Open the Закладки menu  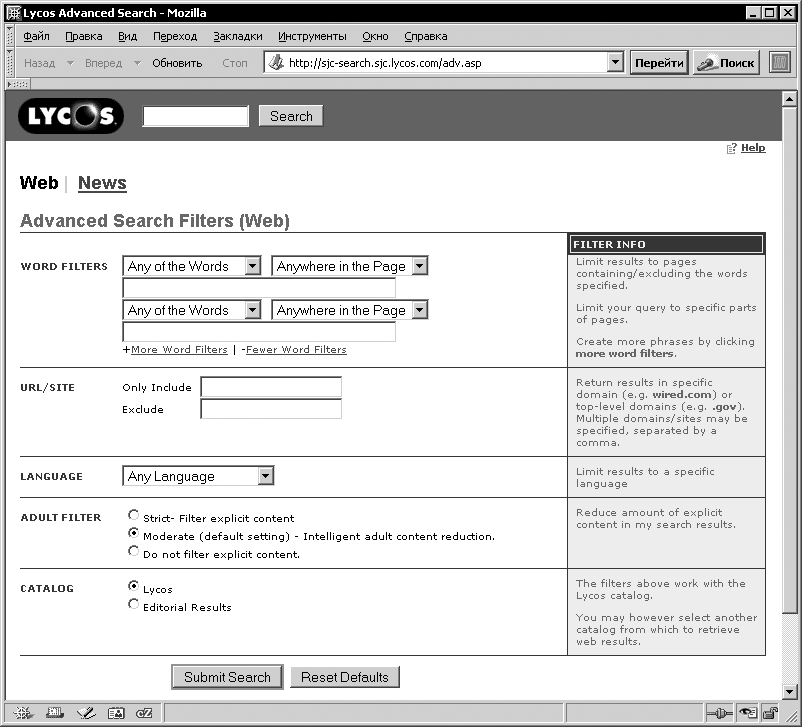[238, 36]
